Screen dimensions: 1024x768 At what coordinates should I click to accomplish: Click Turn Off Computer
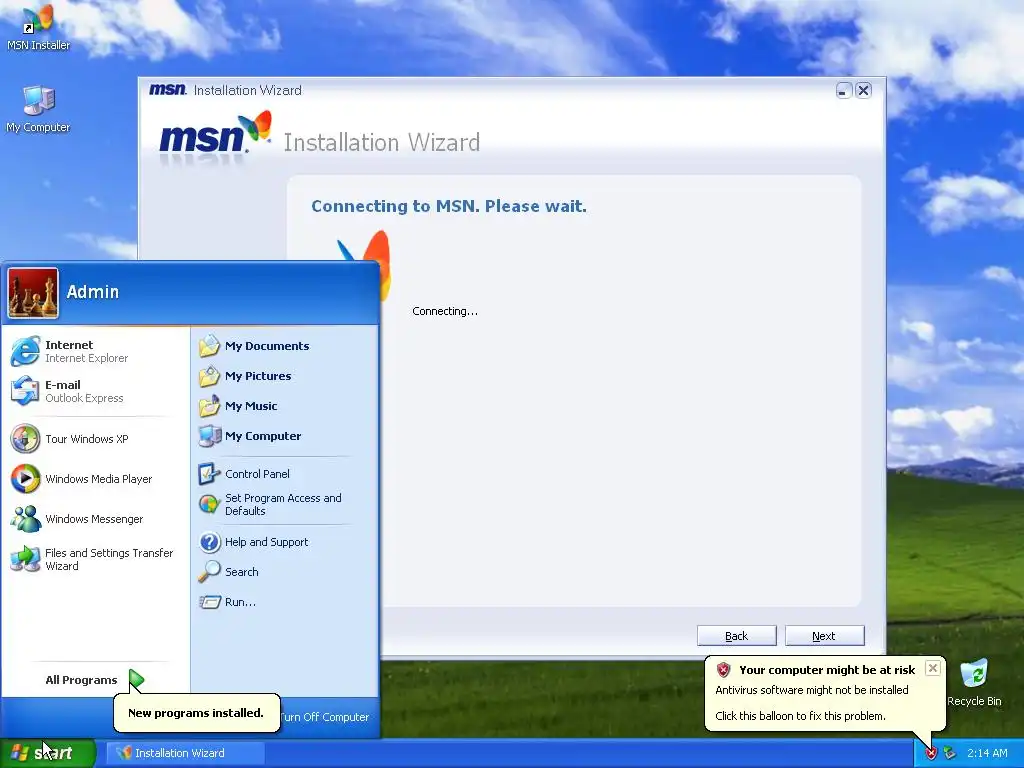tap(325, 717)
